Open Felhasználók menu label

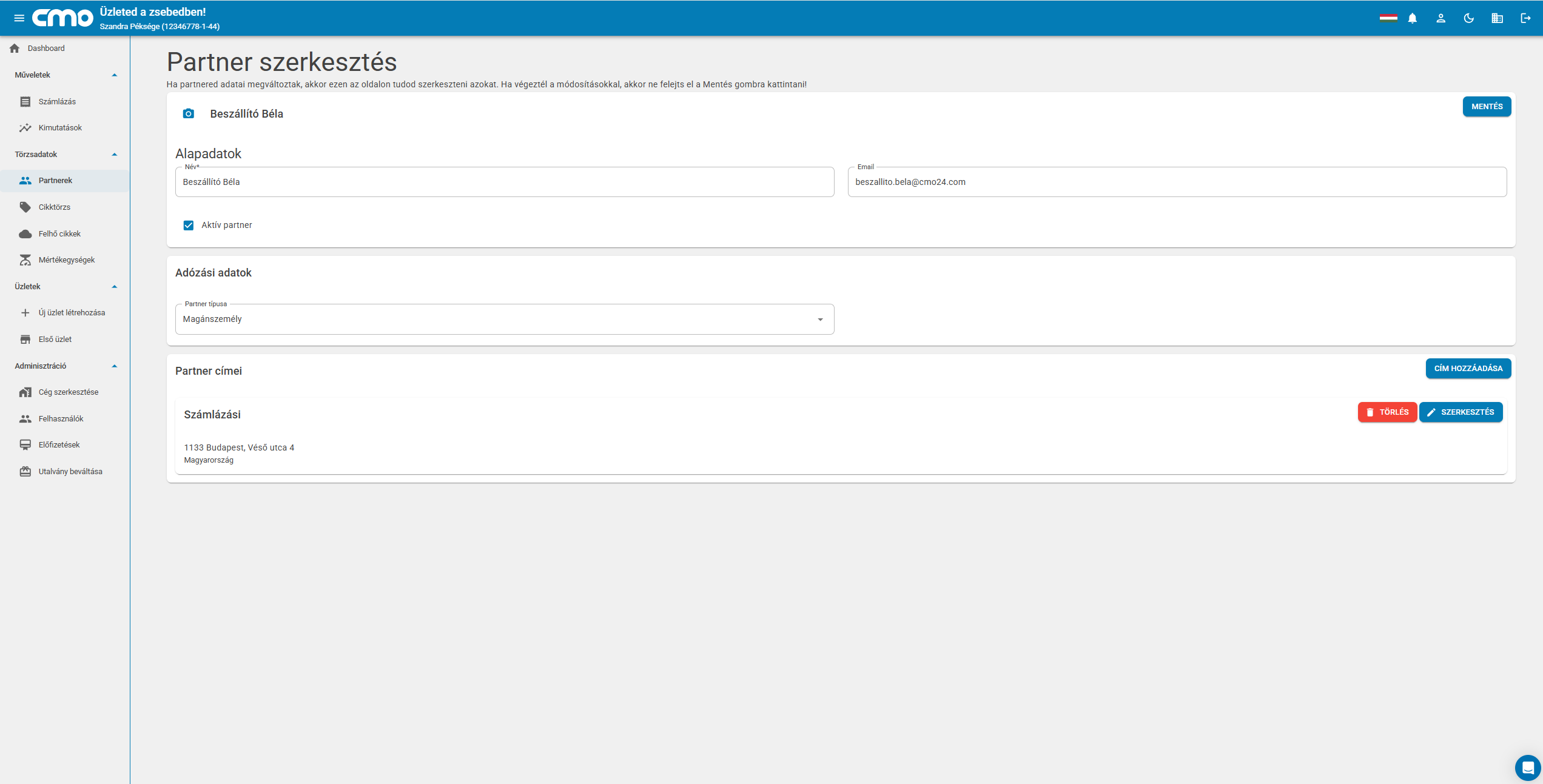(x=61, y=419)
